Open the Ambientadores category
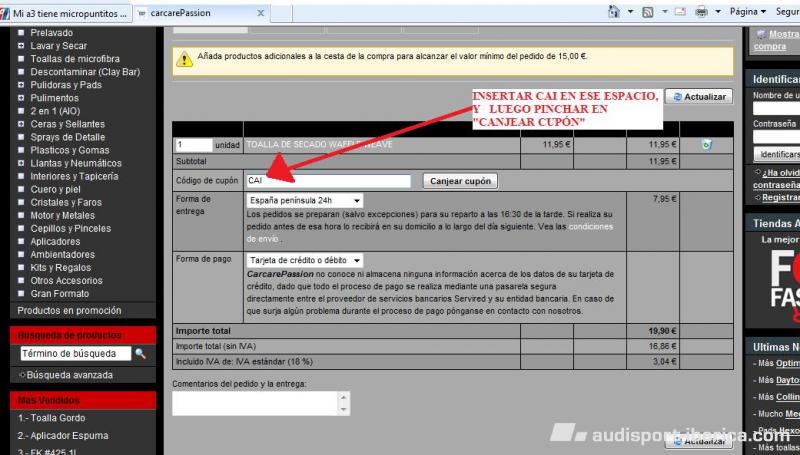The image size is (800, 455). point(63,255)
